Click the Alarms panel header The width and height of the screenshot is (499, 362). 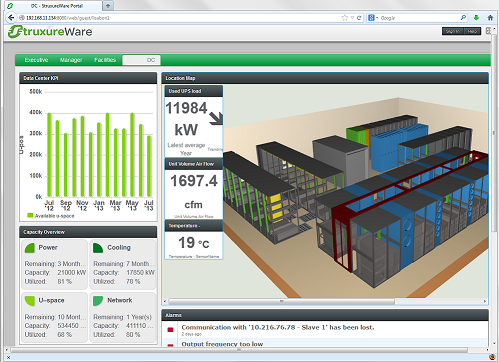[325, 315]
